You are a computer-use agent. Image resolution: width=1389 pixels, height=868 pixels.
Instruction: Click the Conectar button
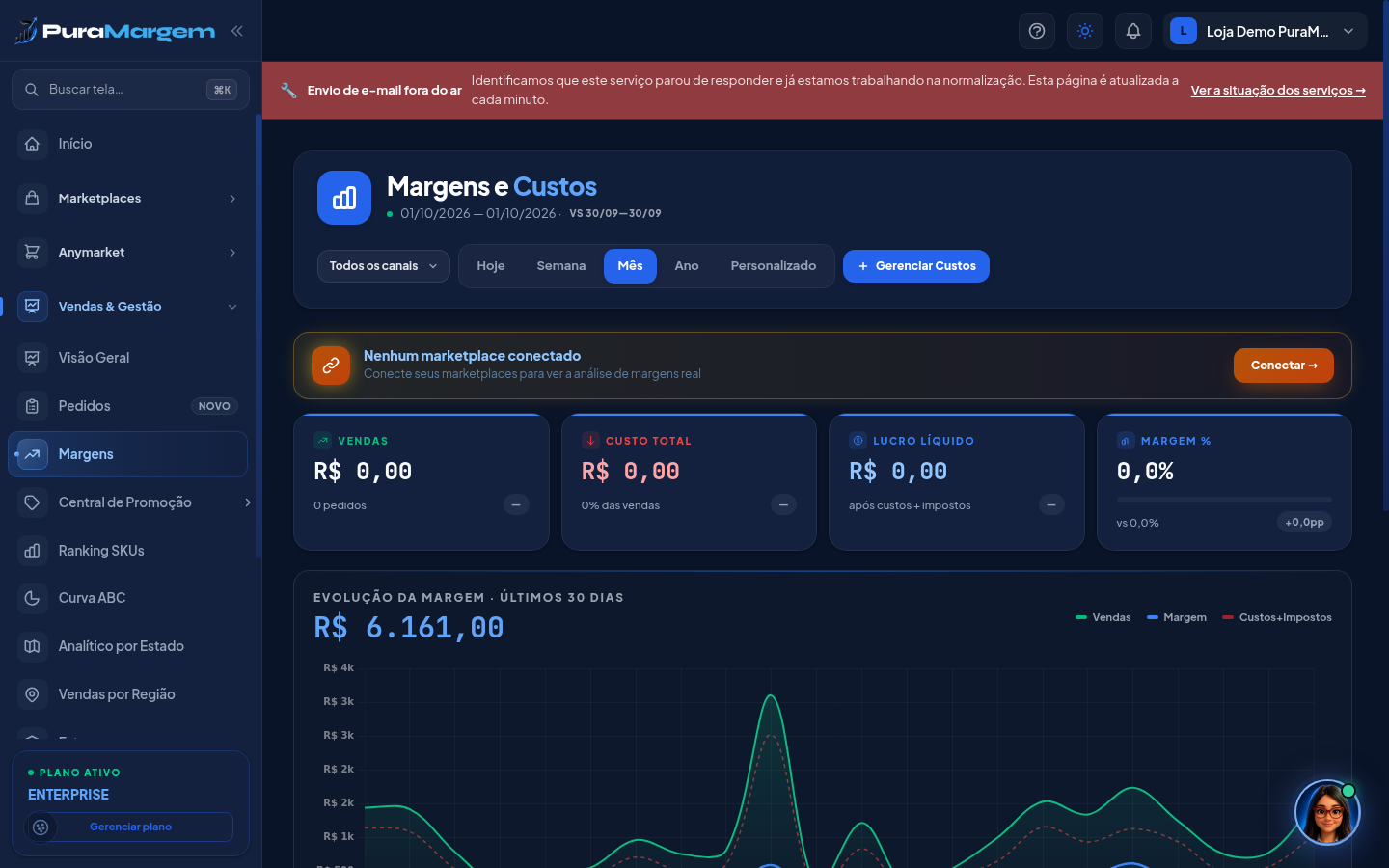1284,366
